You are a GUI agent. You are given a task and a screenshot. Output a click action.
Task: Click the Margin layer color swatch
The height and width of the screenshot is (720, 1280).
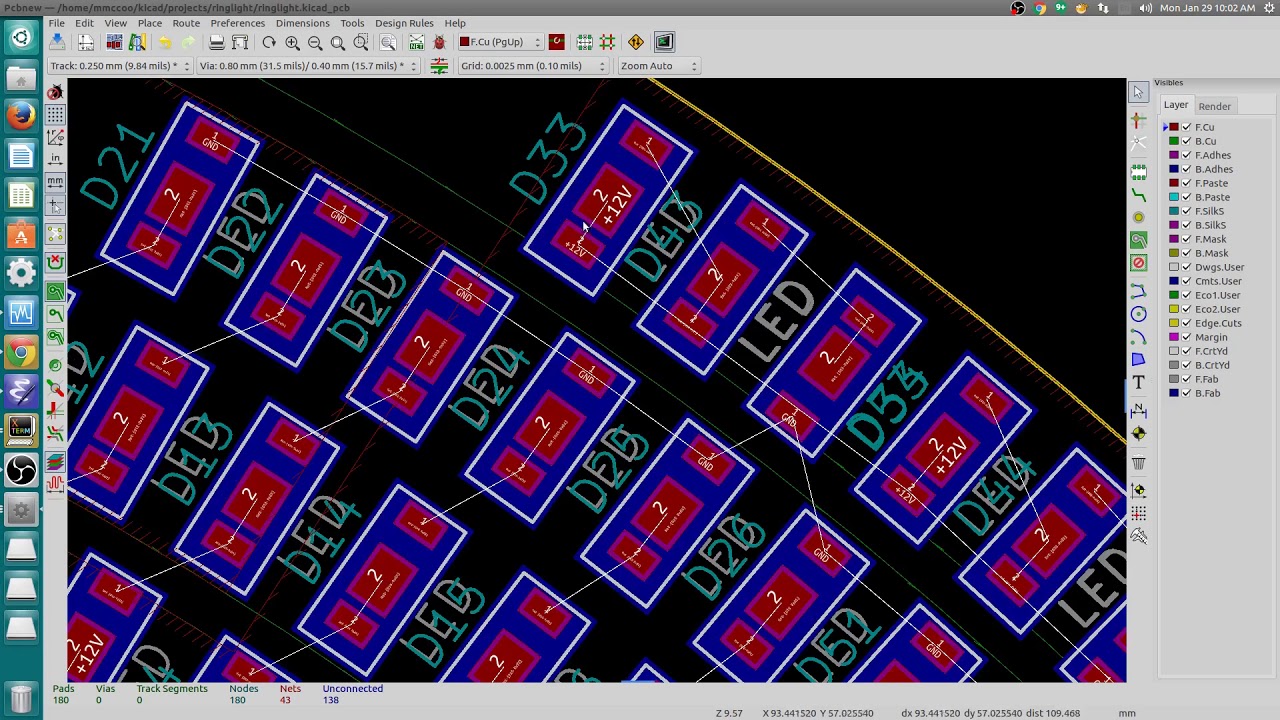(1174, 337)
